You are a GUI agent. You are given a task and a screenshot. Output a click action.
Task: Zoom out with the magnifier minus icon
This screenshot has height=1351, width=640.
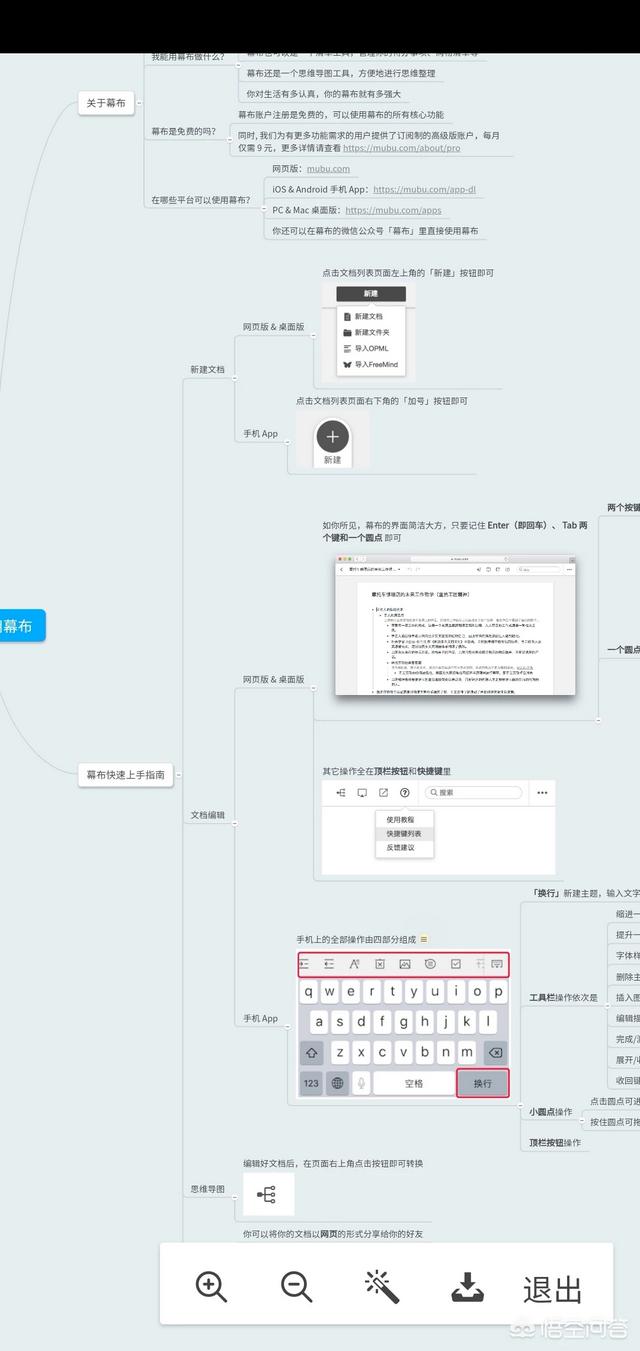tap(296, 1286)
